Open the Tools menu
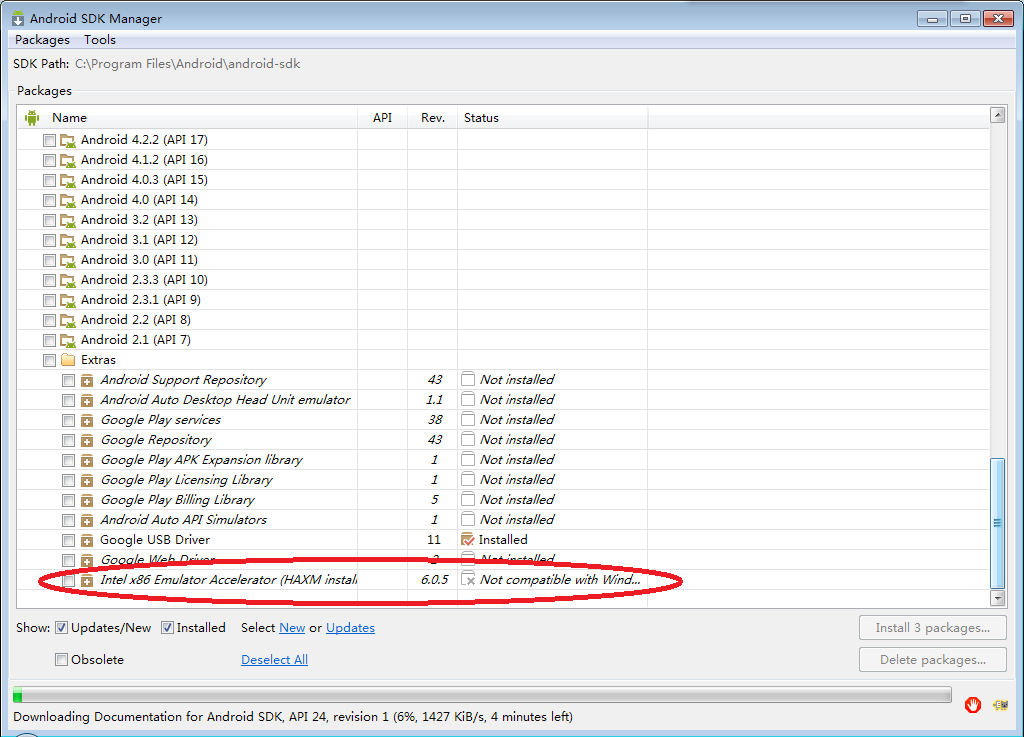The image size is (1024, 737). (100, 40)
